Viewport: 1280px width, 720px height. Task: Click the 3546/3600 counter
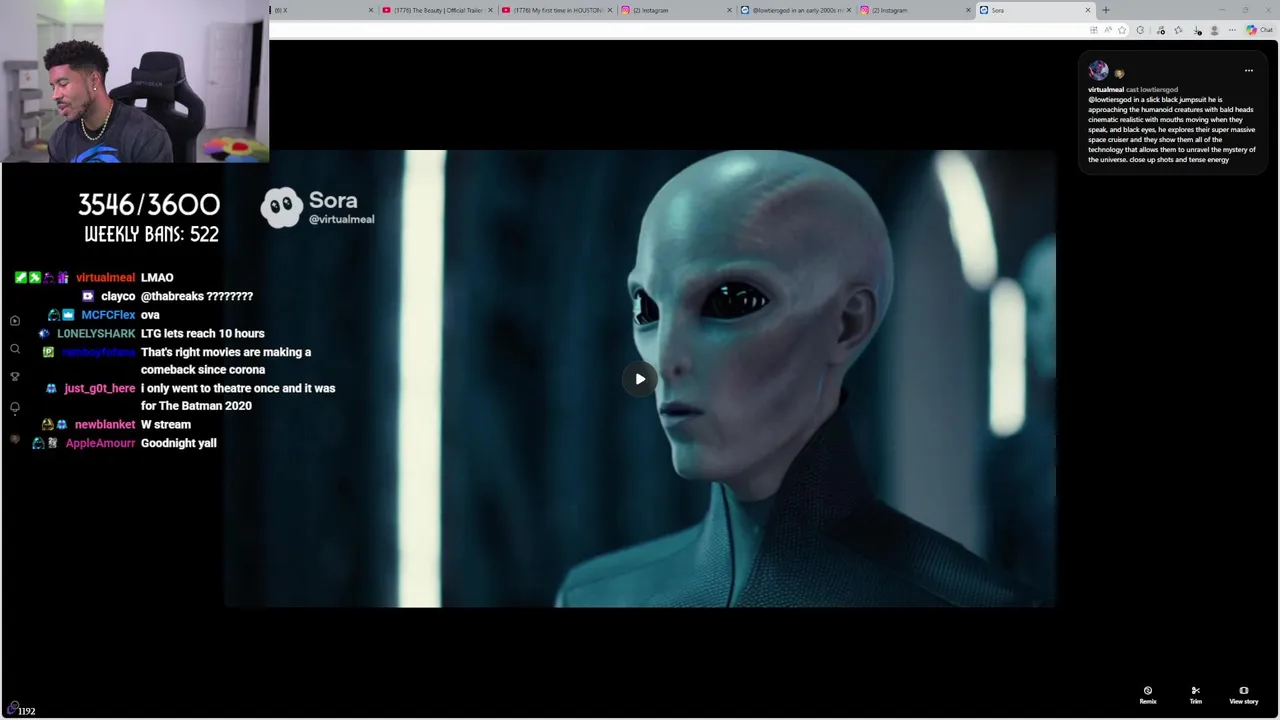(149, 205)
